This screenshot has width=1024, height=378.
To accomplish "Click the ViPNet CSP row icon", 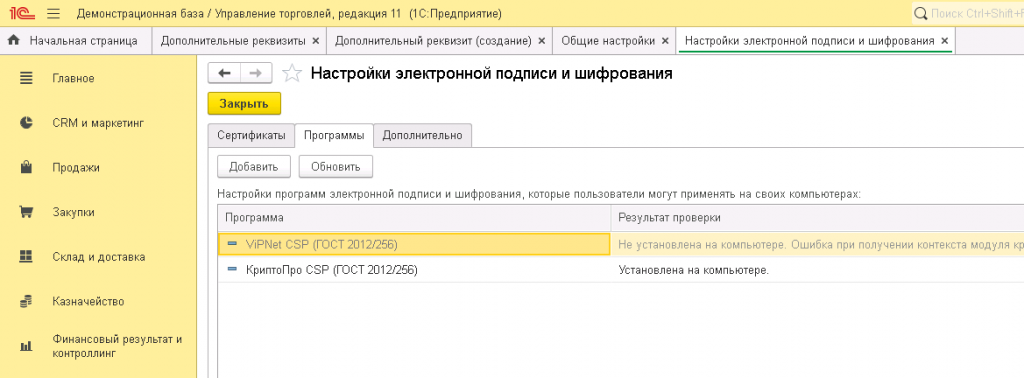I will [232, 244].
